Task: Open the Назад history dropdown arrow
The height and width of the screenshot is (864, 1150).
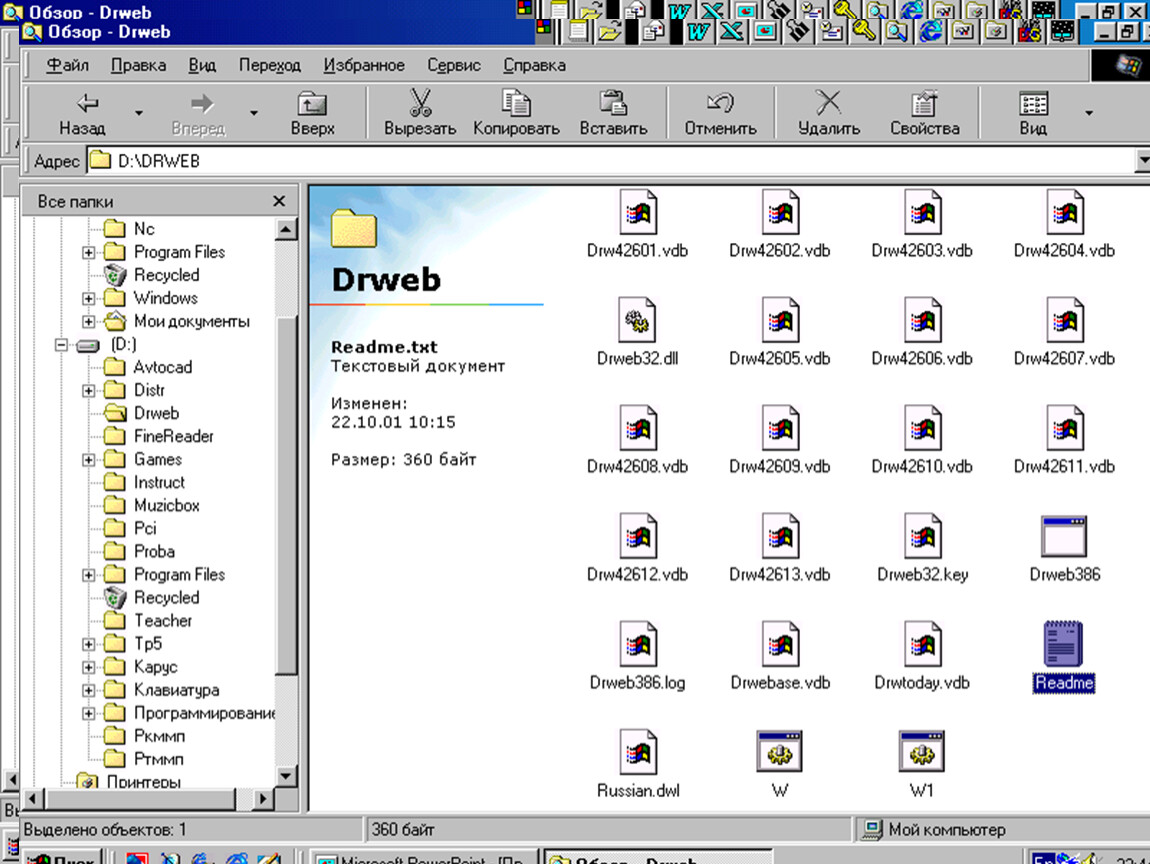Action: click(139, 113)
